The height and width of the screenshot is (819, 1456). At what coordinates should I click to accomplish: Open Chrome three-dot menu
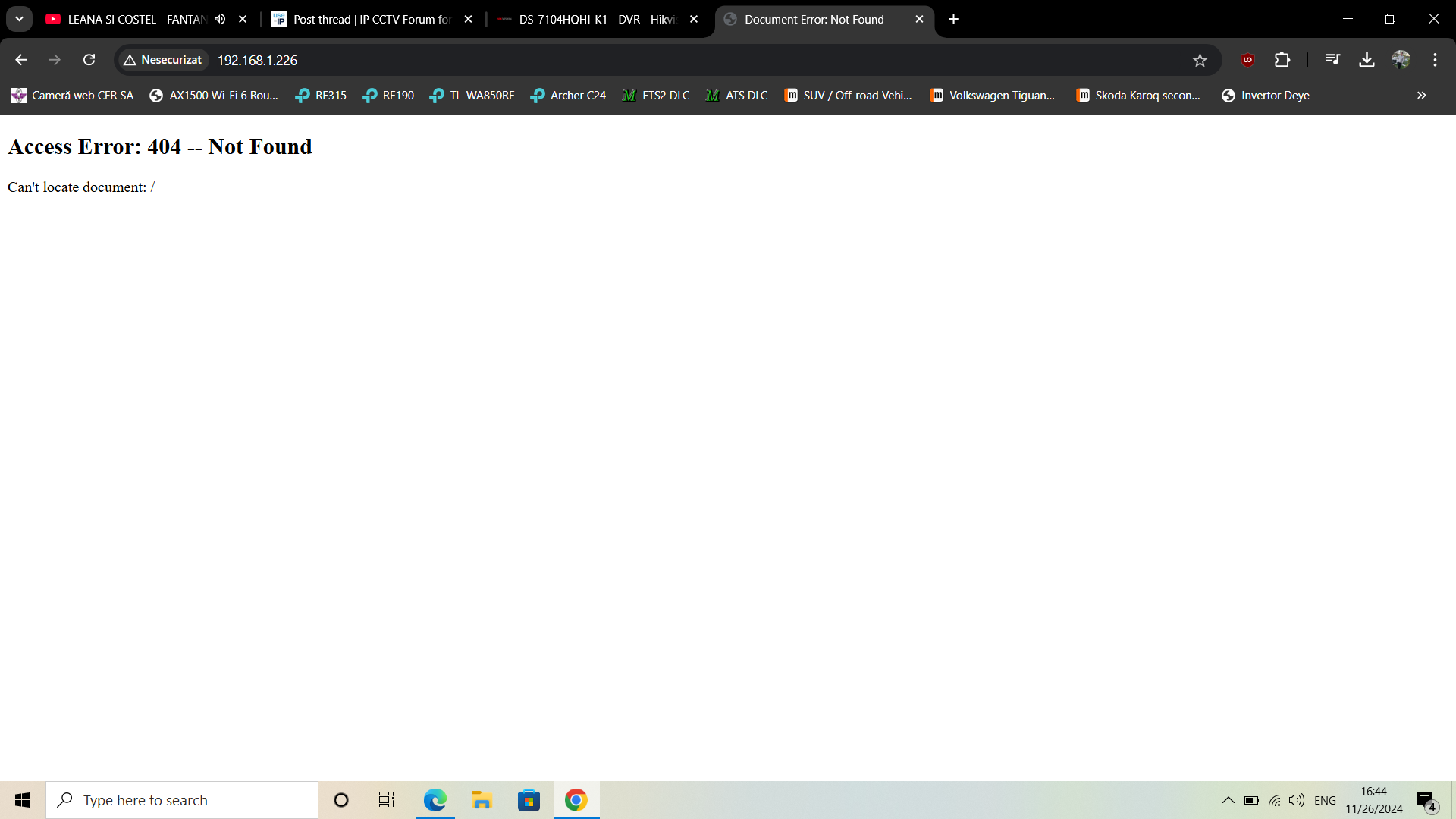coord(1435,60)
